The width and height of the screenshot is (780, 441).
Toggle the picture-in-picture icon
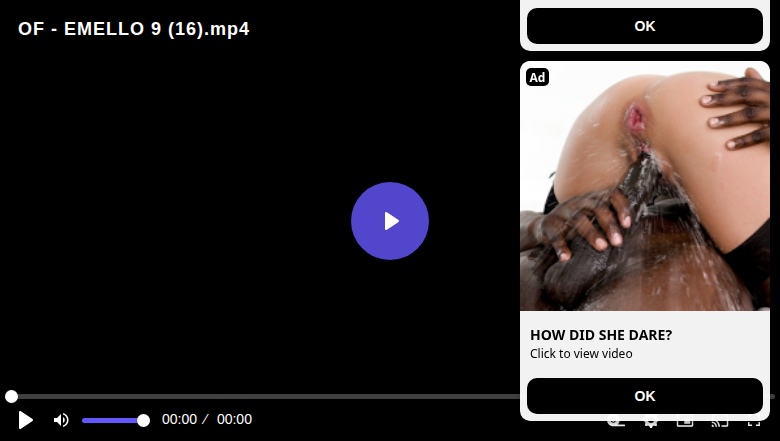(x=685, y=423)
